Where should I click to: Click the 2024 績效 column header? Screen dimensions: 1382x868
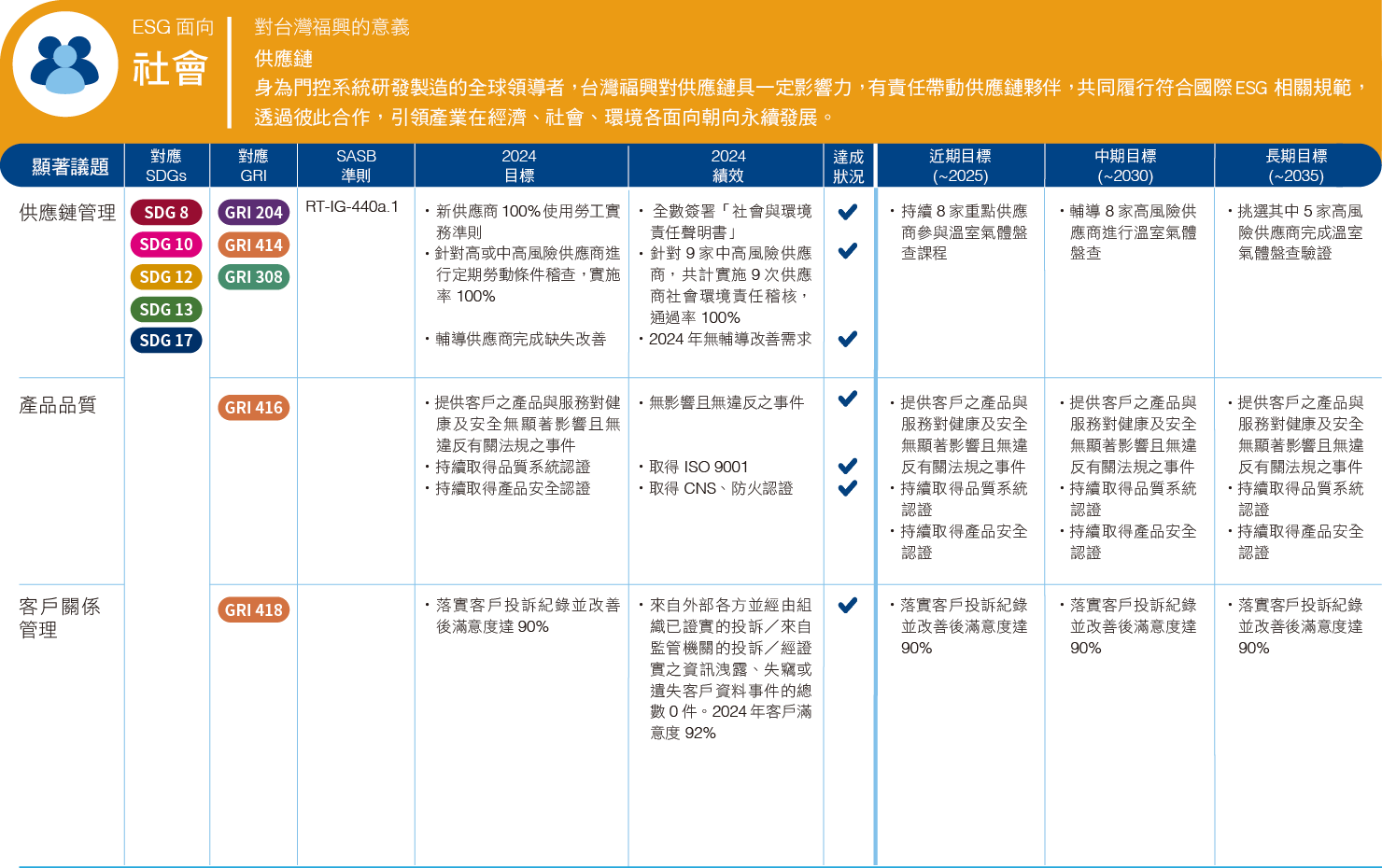tap(728, 166)
